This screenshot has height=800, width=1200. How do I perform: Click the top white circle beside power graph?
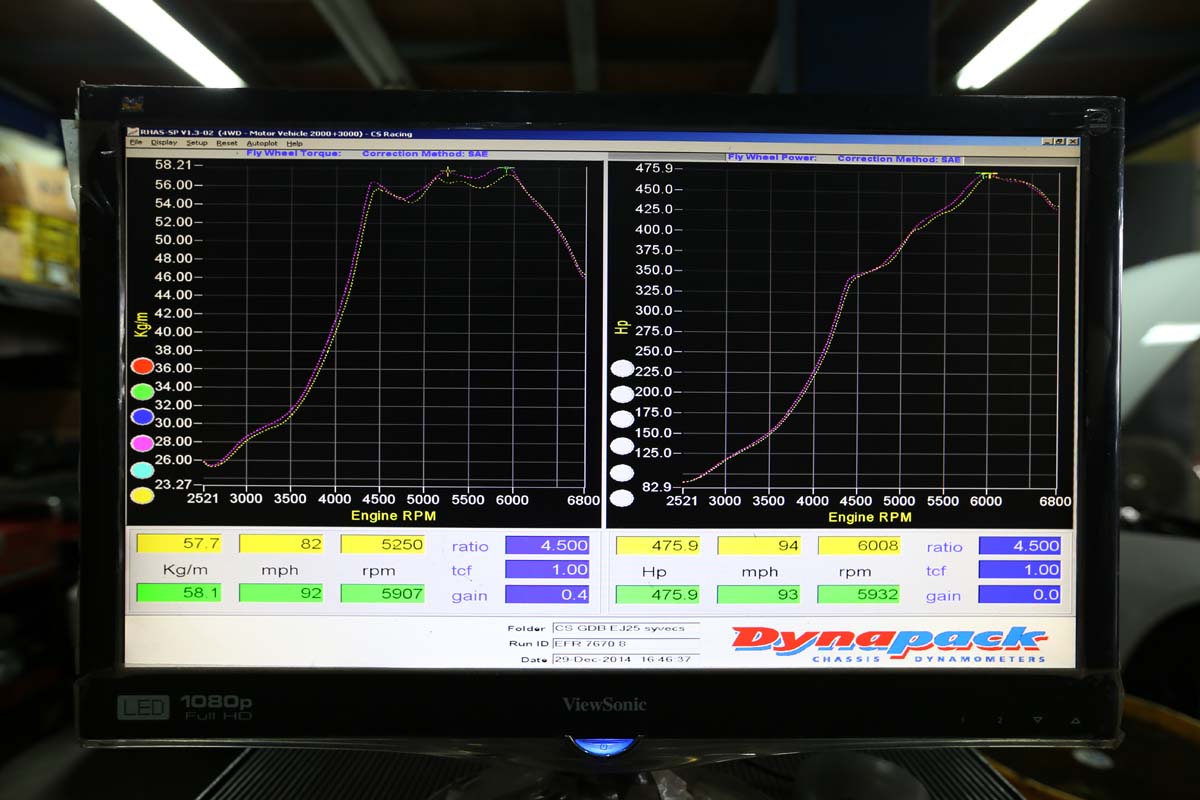[622, 368]
